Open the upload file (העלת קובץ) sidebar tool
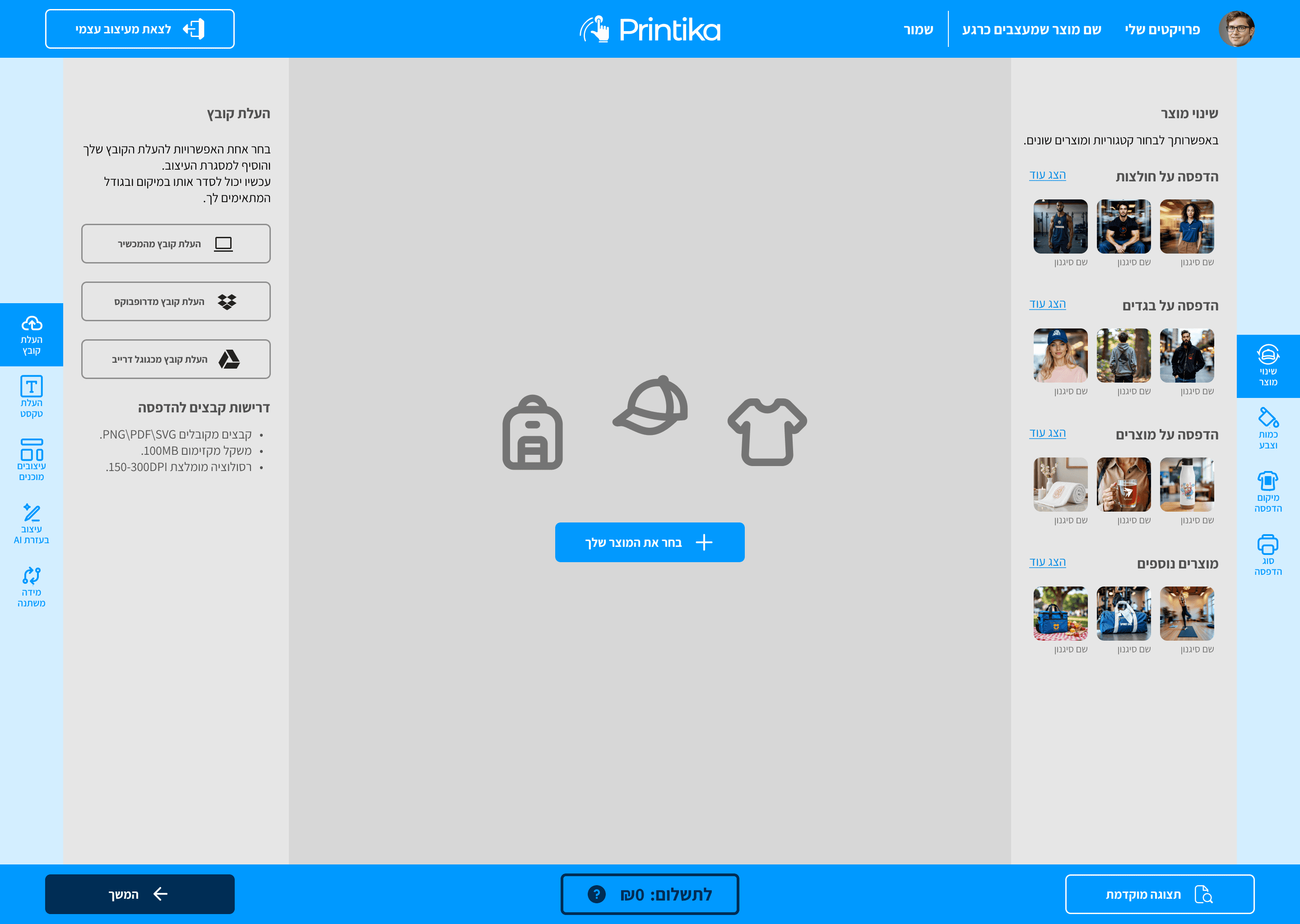 tap(31, 335)
